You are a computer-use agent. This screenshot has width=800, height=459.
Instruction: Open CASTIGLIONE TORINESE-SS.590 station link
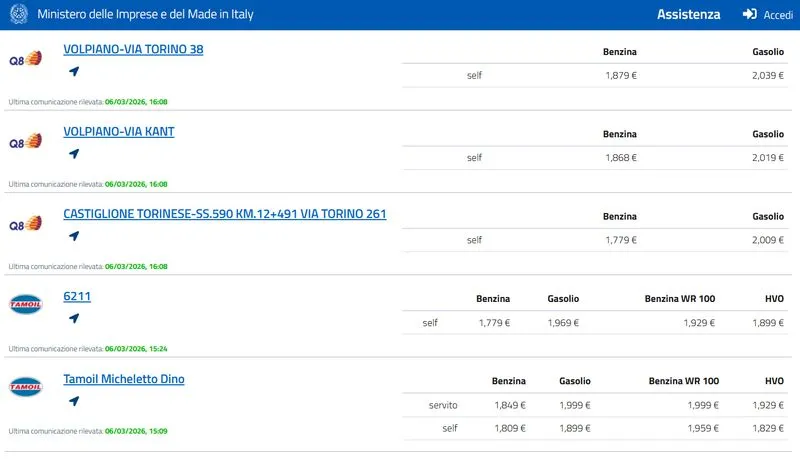click(x=224, y=214)
